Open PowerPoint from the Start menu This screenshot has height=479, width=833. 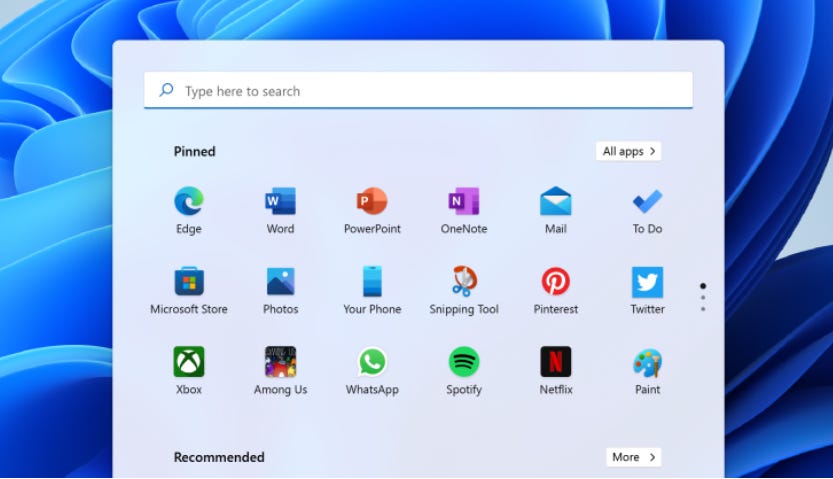pos(372,210)
